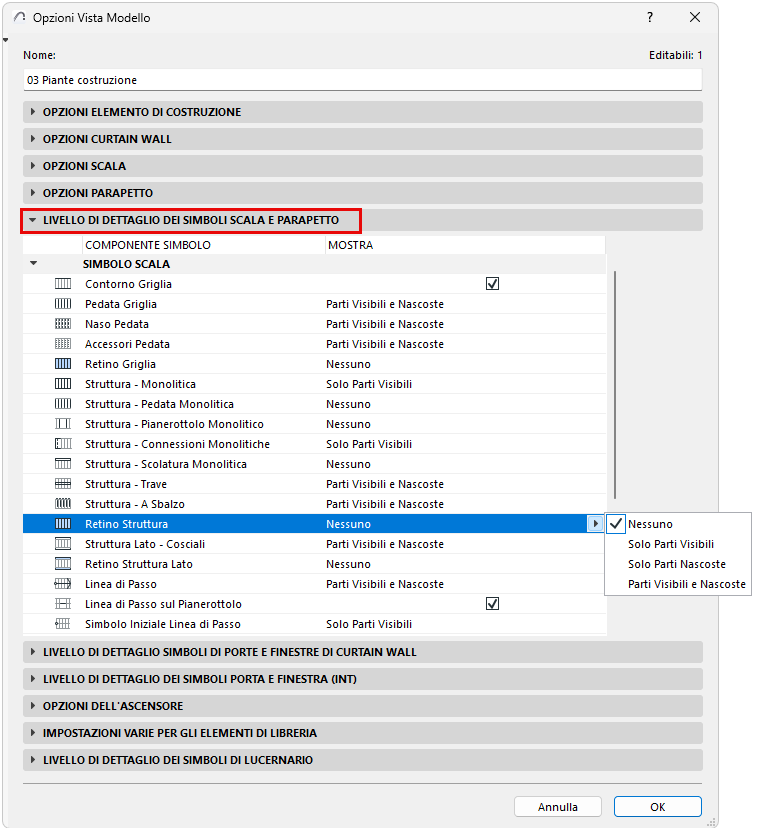Click the Struttura - Connessioni Monolitiche icon

tap(63, 444)
